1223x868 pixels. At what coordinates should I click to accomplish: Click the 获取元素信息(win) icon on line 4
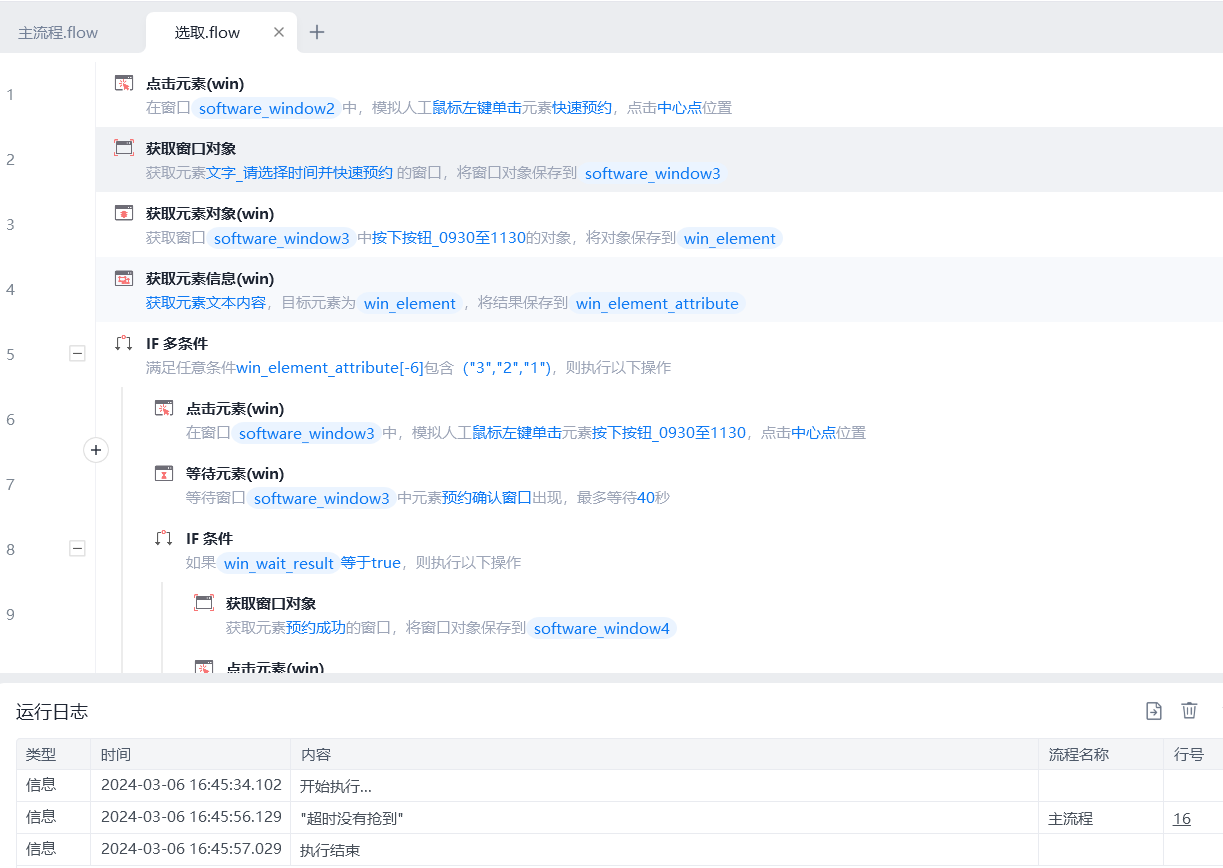pos(124,278)
